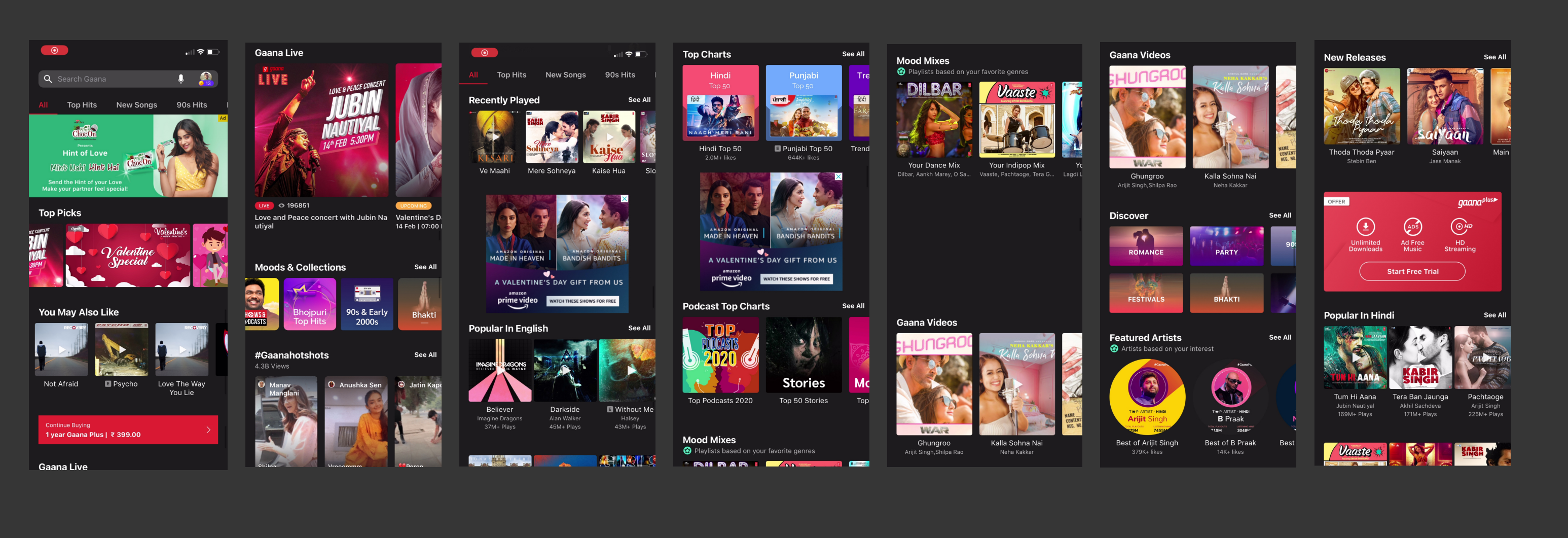This screenshot has width=1568, height=538.
Task: Open See All for Popular In Hindi
Action: 1494,315
